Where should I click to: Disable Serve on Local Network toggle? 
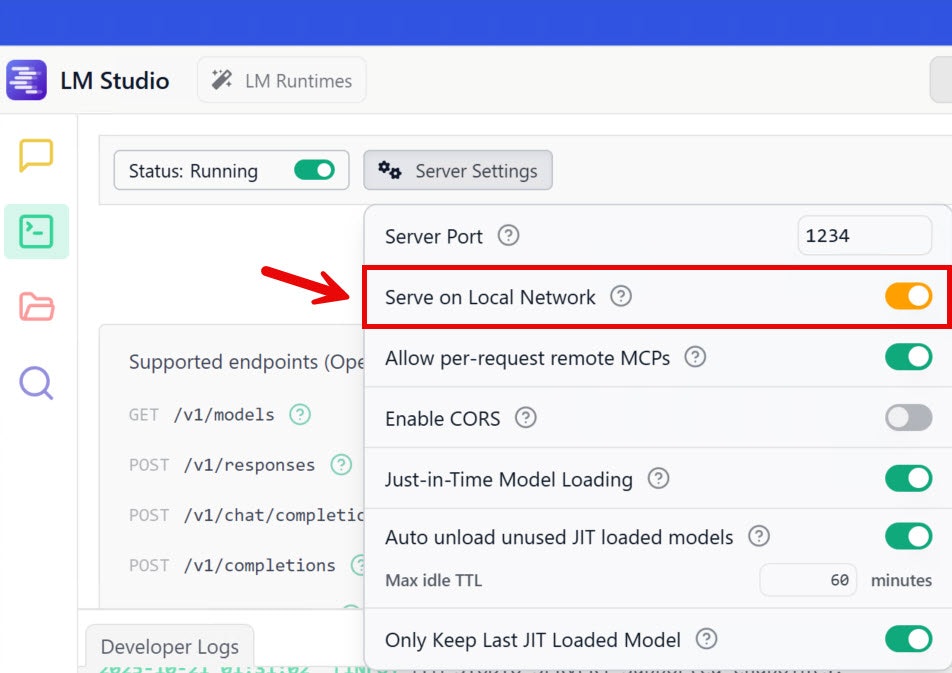tap(908, 296)
